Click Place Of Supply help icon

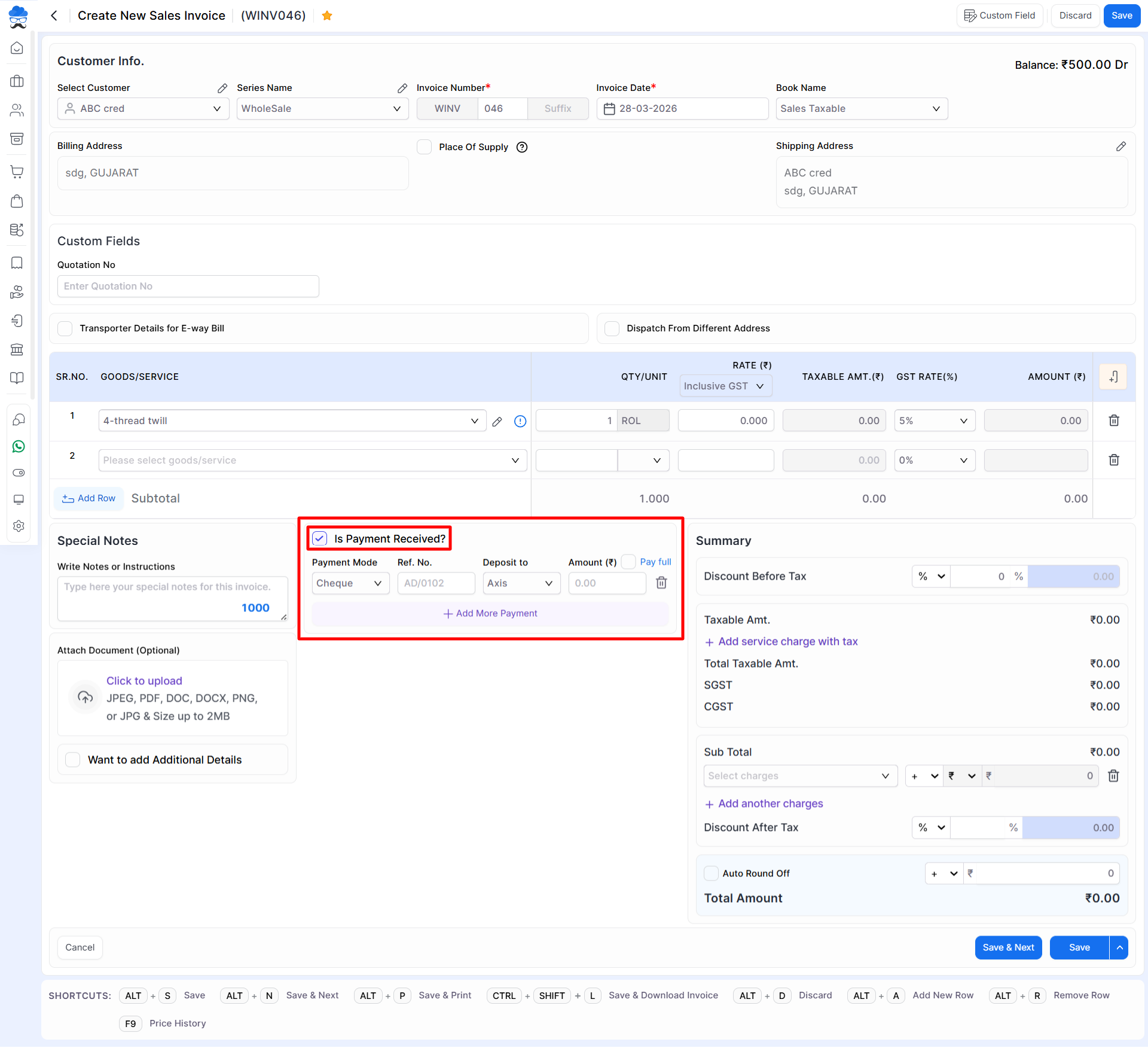(522, 147)
